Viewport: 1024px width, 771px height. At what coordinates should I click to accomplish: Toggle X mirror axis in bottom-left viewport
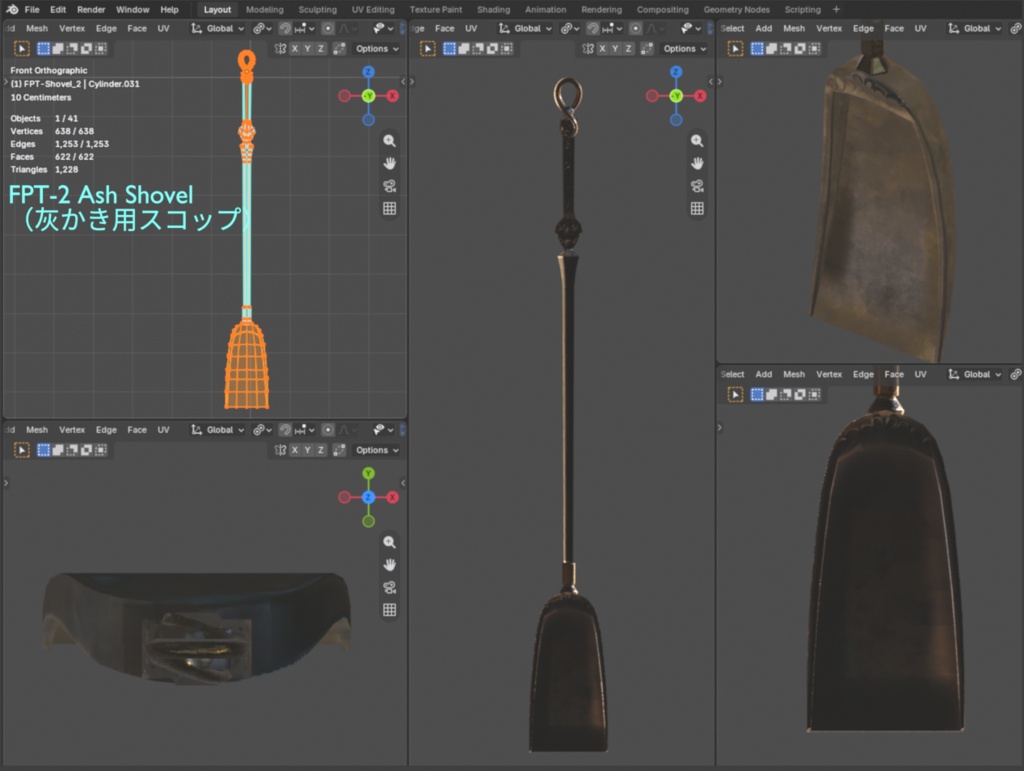point(295,450)
